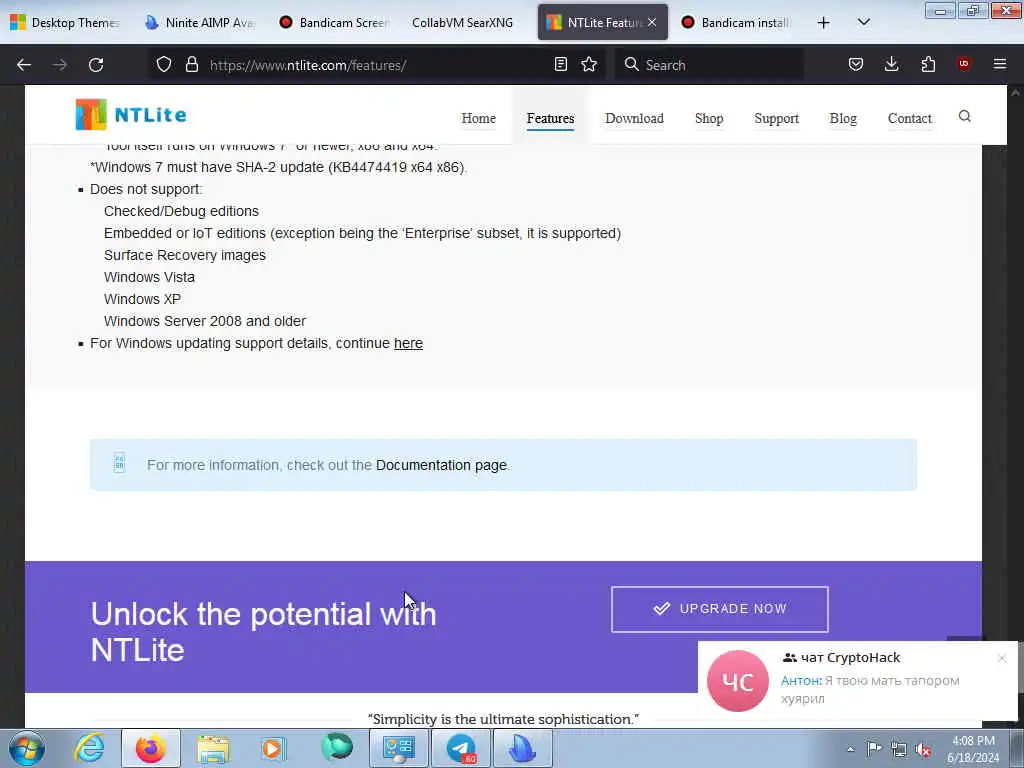Open the Contact menu item
This screenshot has width=1024, height=768.
pos(910,118)
